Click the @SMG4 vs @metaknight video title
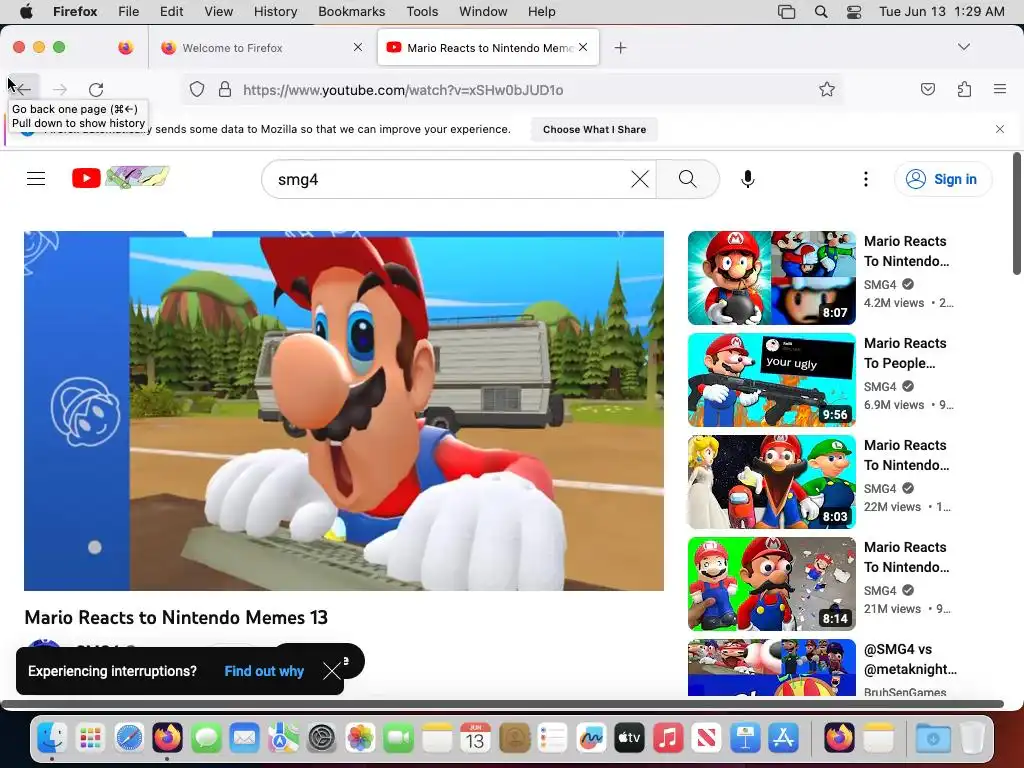 [x=910, y=659]
